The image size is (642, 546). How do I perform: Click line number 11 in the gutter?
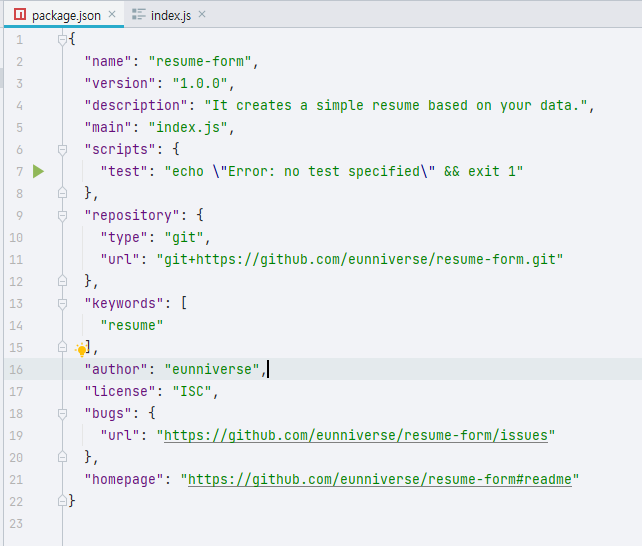pos(16,259)
